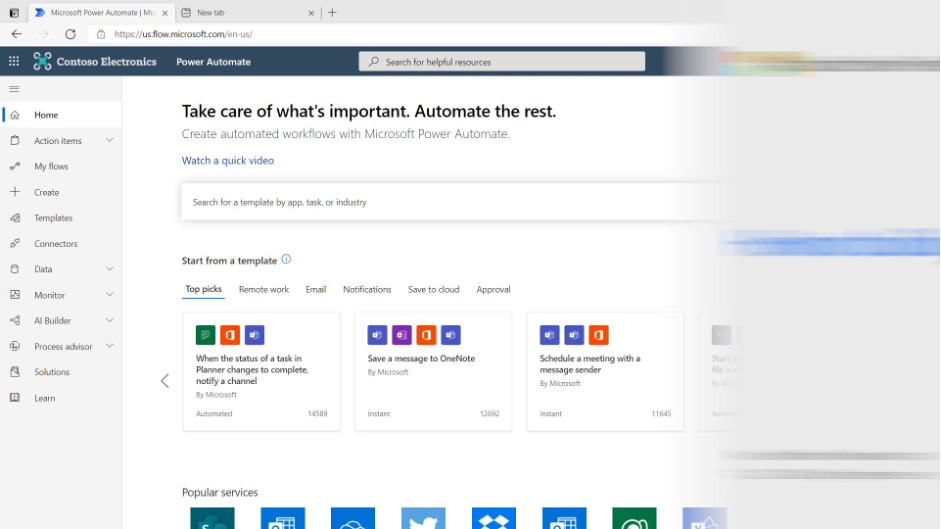The image size is (941, 529).
Task: Click the Dropbox popular service tile
Action: pos(494,518)
